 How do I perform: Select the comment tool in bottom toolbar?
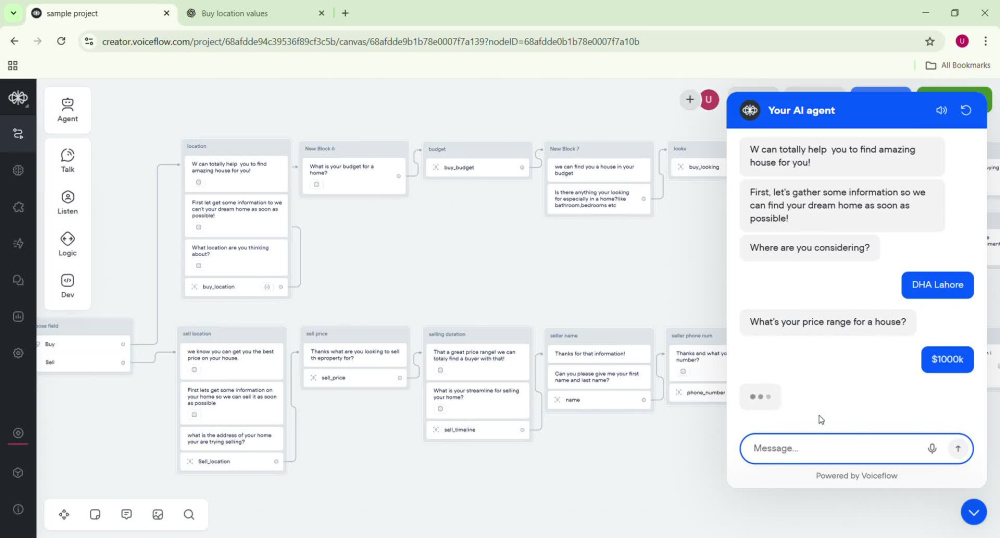tap(126, 514)
